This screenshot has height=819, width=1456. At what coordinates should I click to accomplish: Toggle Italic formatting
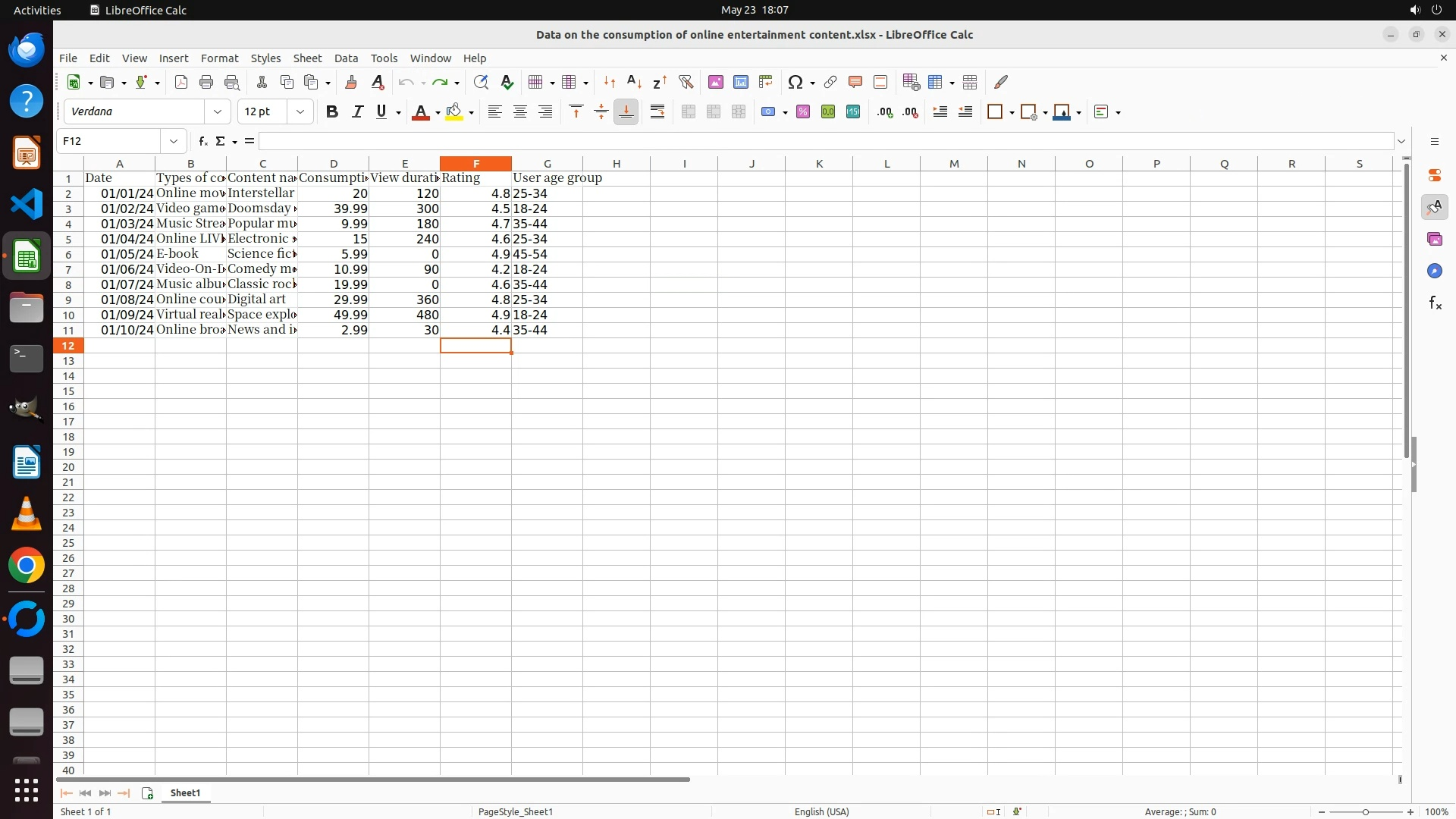[356, 111]
